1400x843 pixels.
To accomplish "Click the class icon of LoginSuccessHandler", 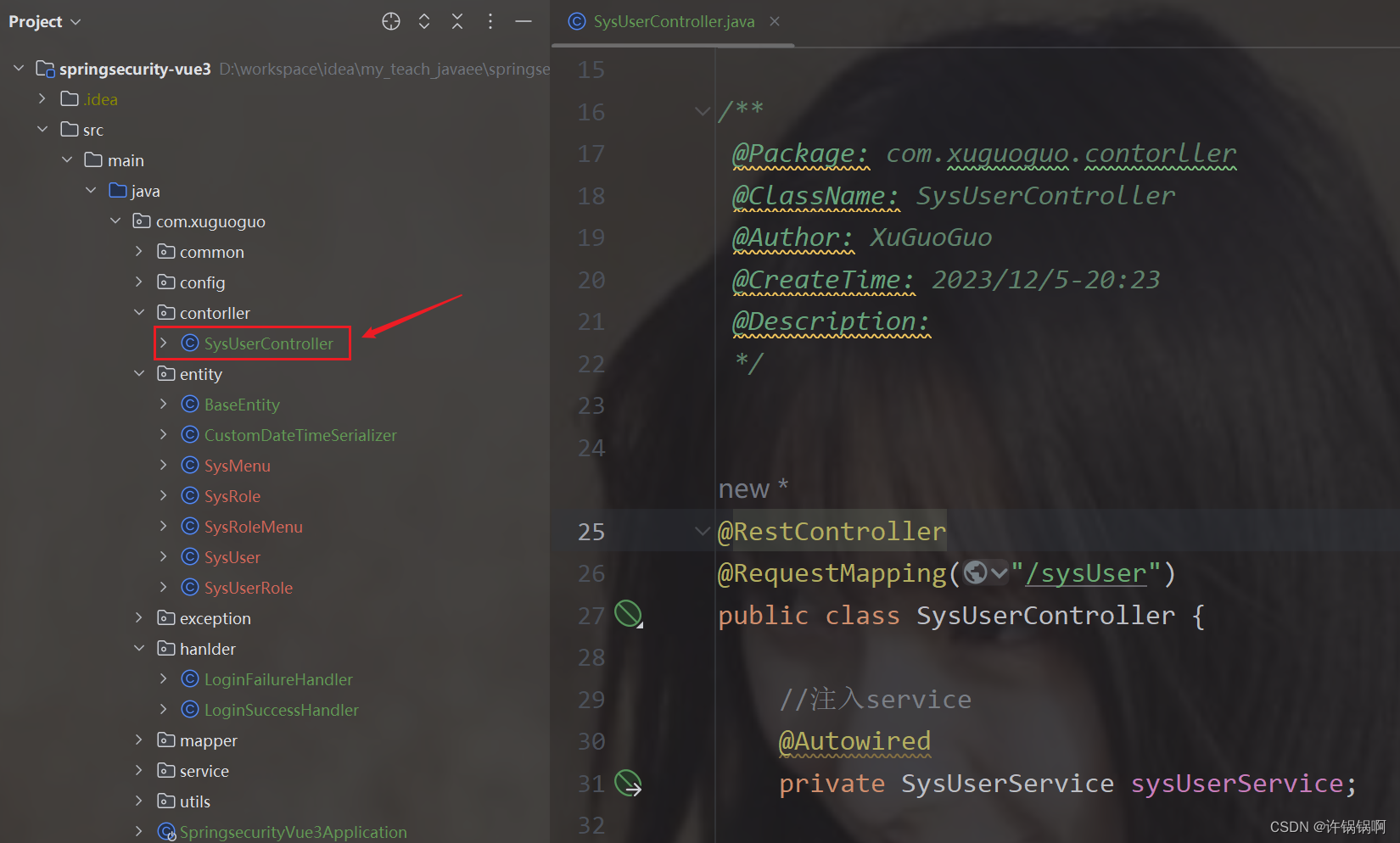I will (190, 709).
